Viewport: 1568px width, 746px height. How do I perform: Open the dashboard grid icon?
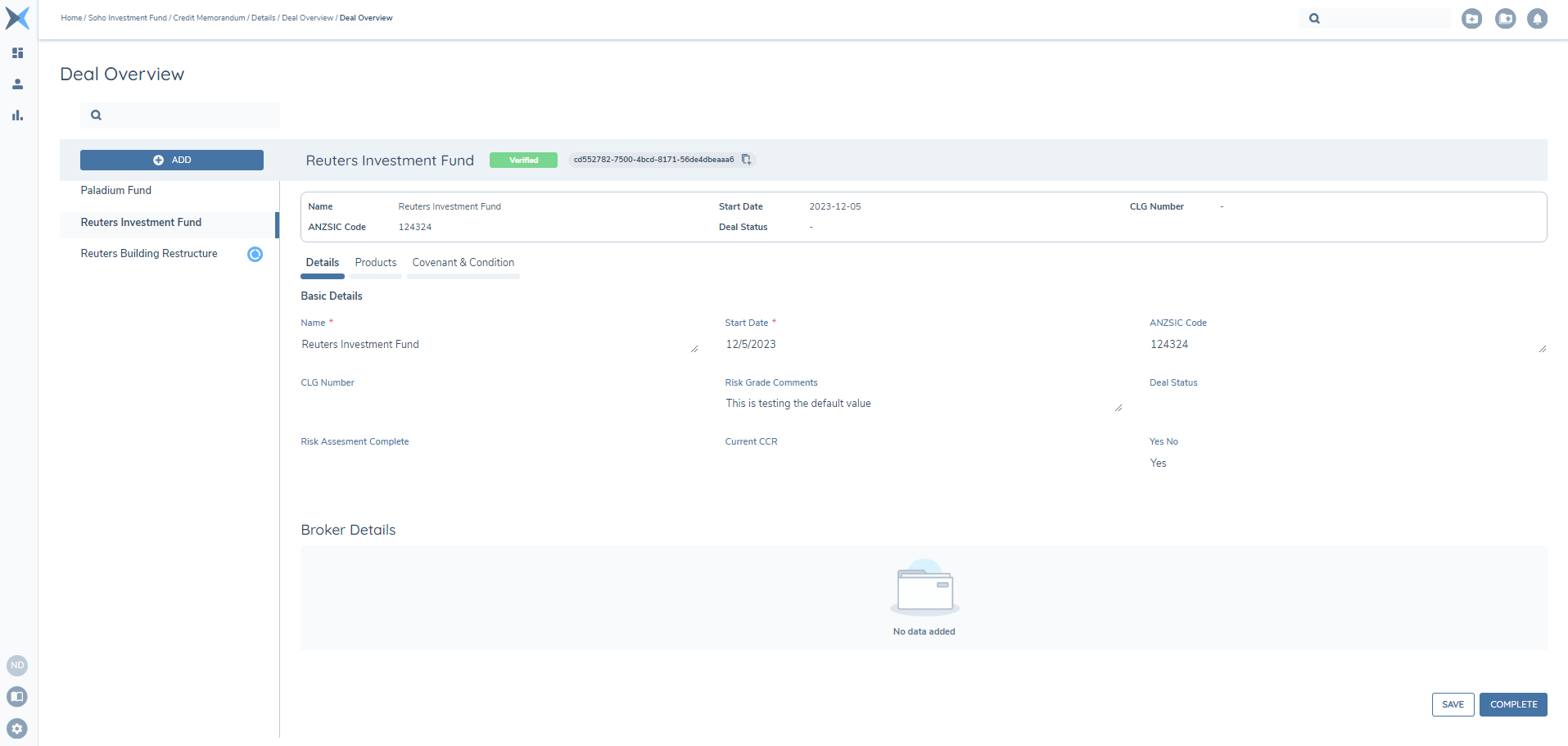[x=17, y=53]
